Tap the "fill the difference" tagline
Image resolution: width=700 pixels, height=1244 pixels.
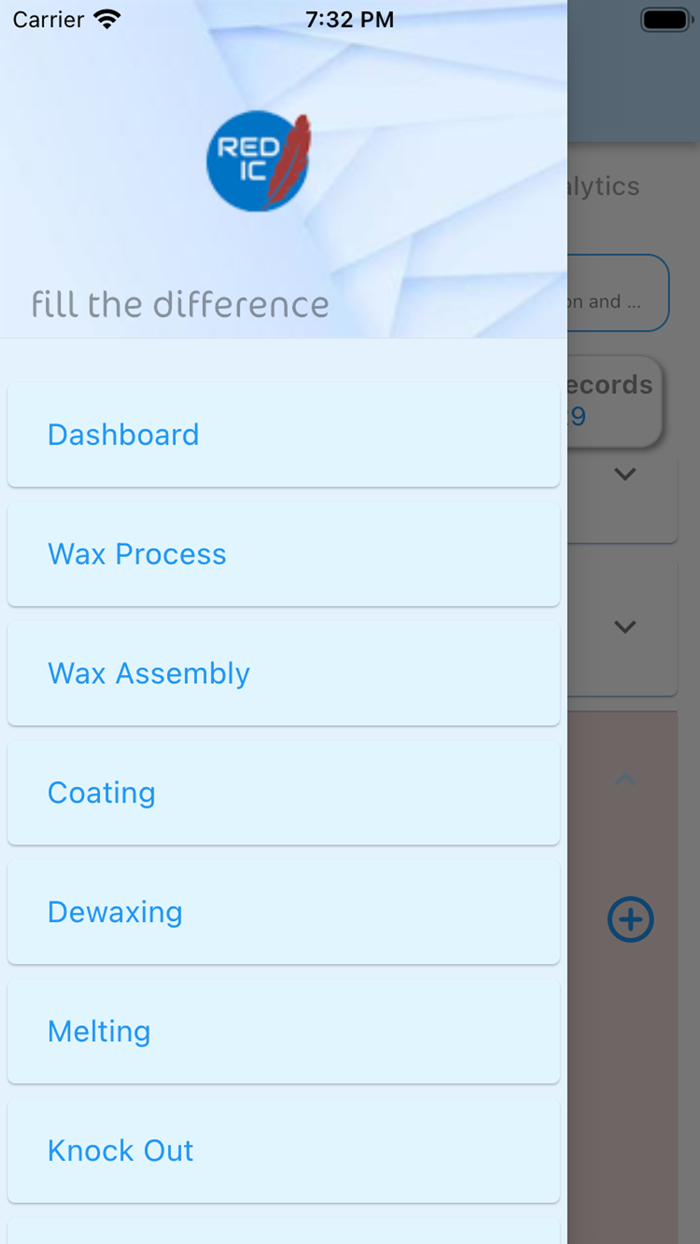(x=180, y=304)
